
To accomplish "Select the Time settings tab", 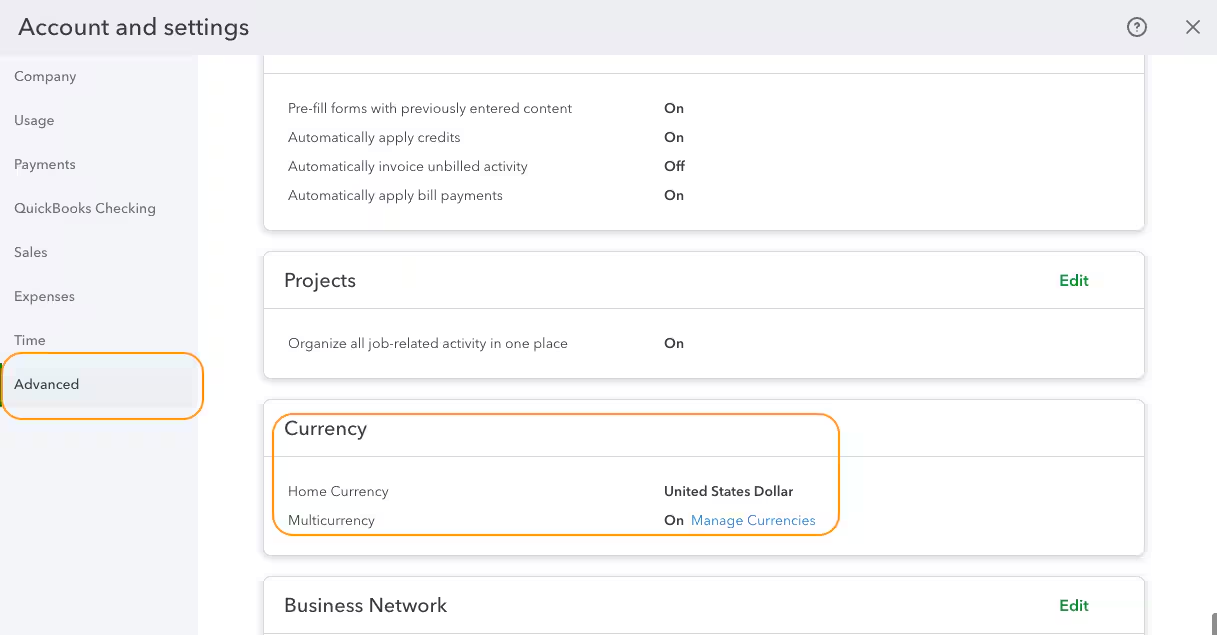I will tap(30, 341).
